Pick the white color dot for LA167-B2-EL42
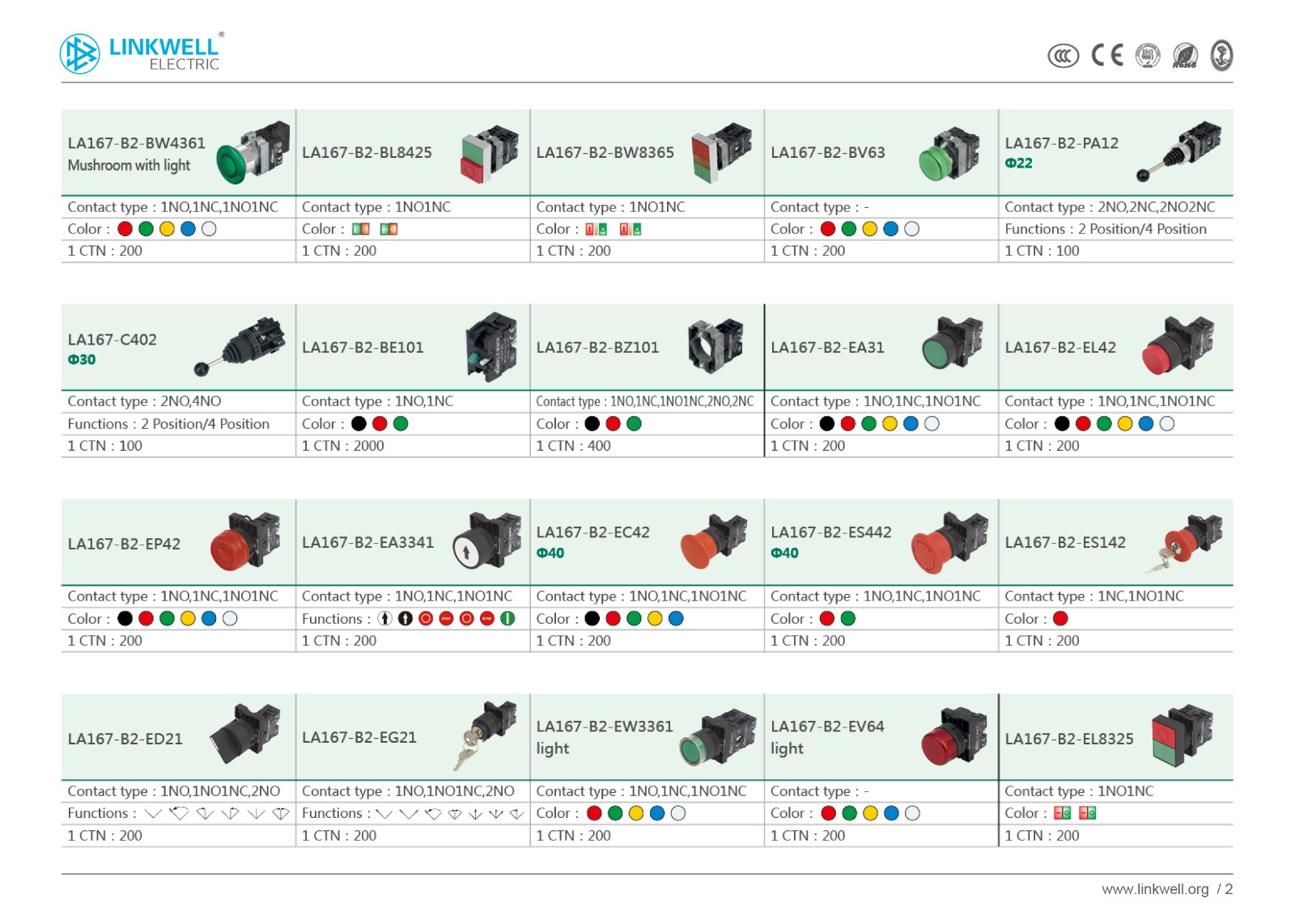 [x=1167, y=424]
